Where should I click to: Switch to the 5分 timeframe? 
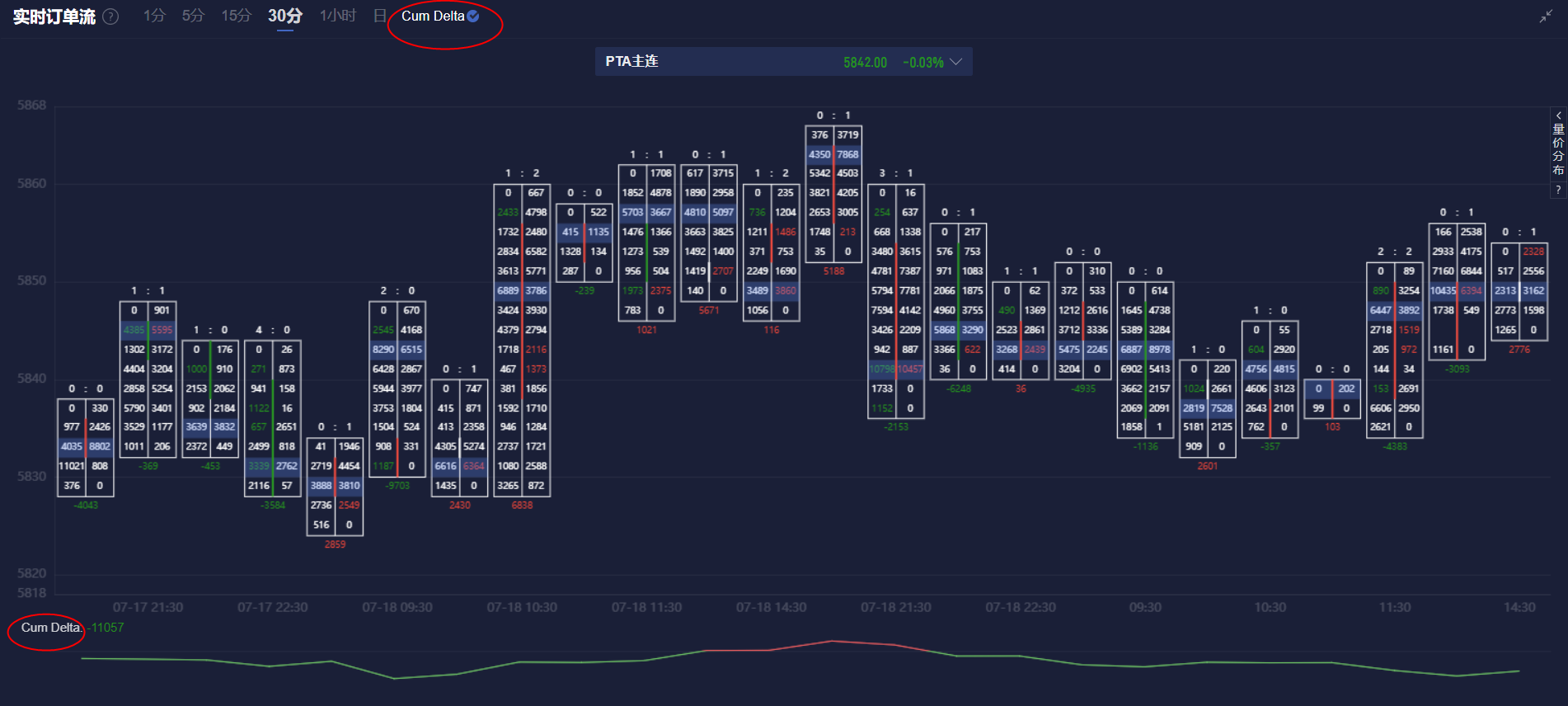193,16
